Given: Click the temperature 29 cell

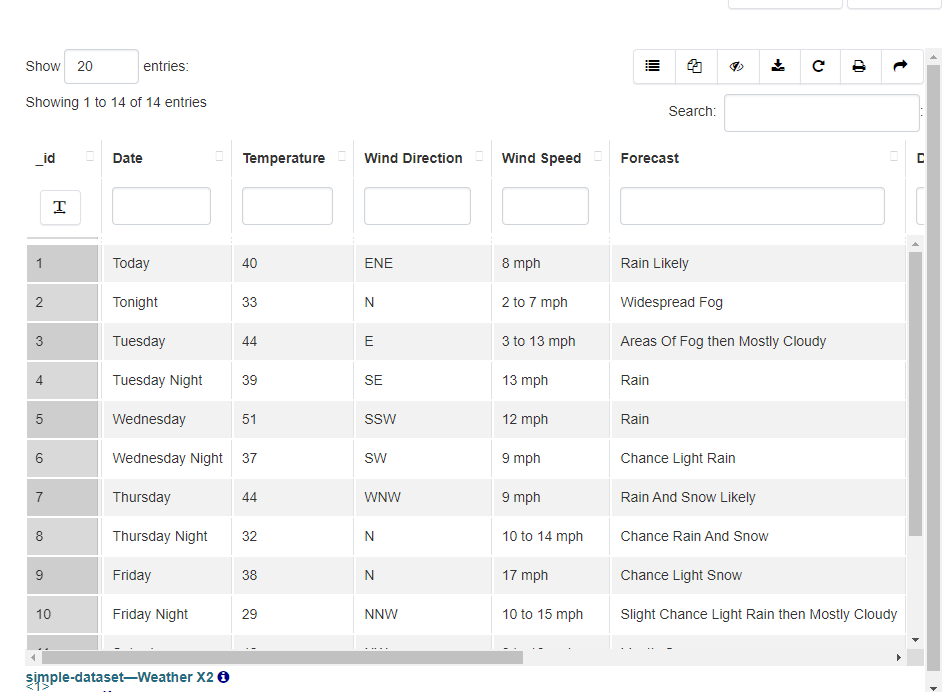Looking at the screenshot, I should pos(294,614).
